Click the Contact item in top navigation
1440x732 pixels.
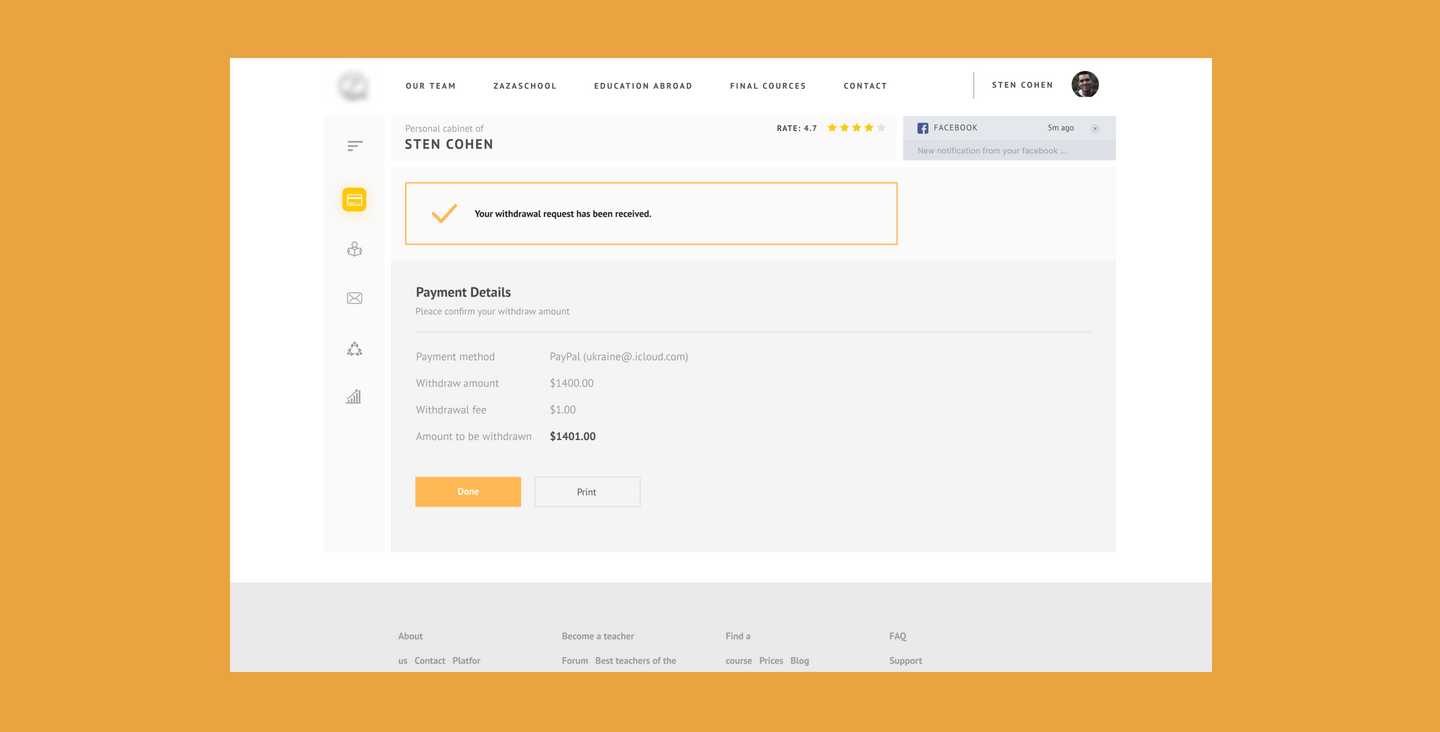[x=865, y=86]
